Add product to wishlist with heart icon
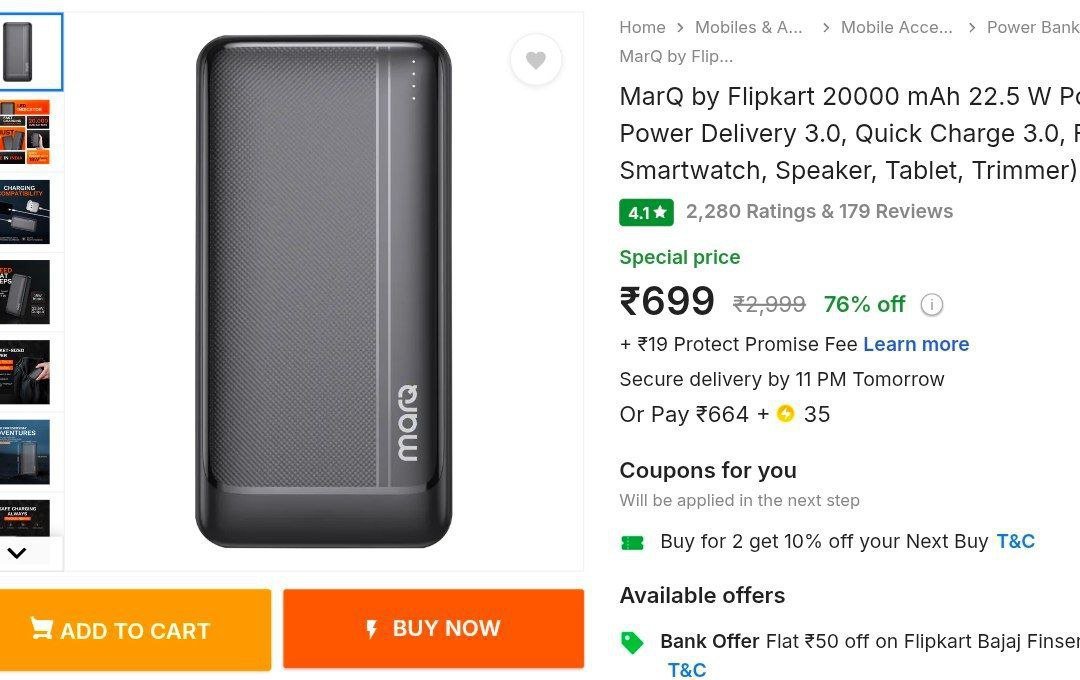 coord(536,60)
